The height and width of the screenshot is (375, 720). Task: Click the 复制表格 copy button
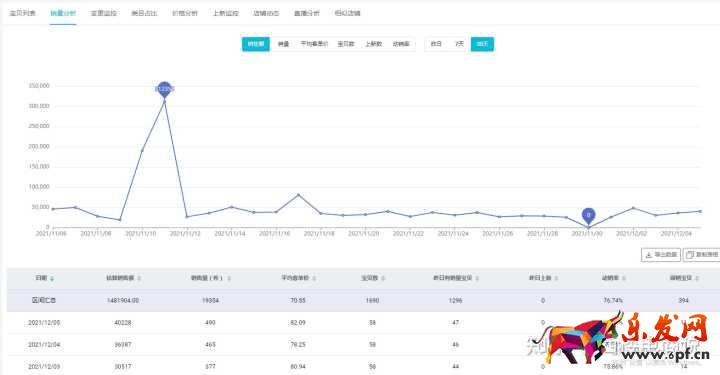pos(702,255)
